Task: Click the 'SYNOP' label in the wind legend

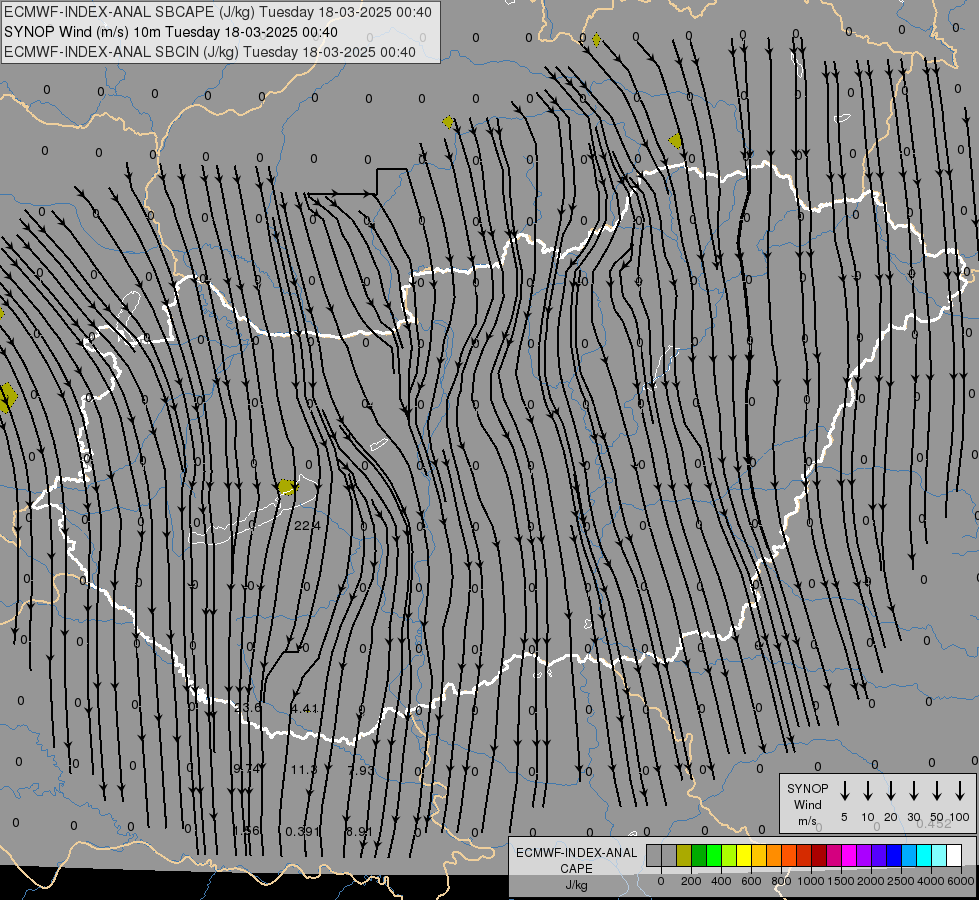Action: tap(807, 788)
